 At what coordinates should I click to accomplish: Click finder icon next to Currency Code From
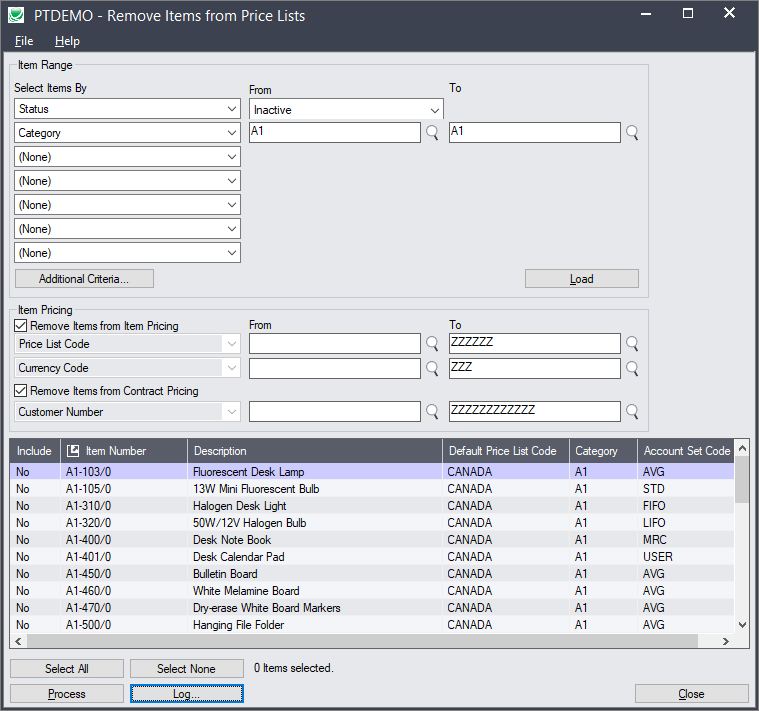click(432, 368)
